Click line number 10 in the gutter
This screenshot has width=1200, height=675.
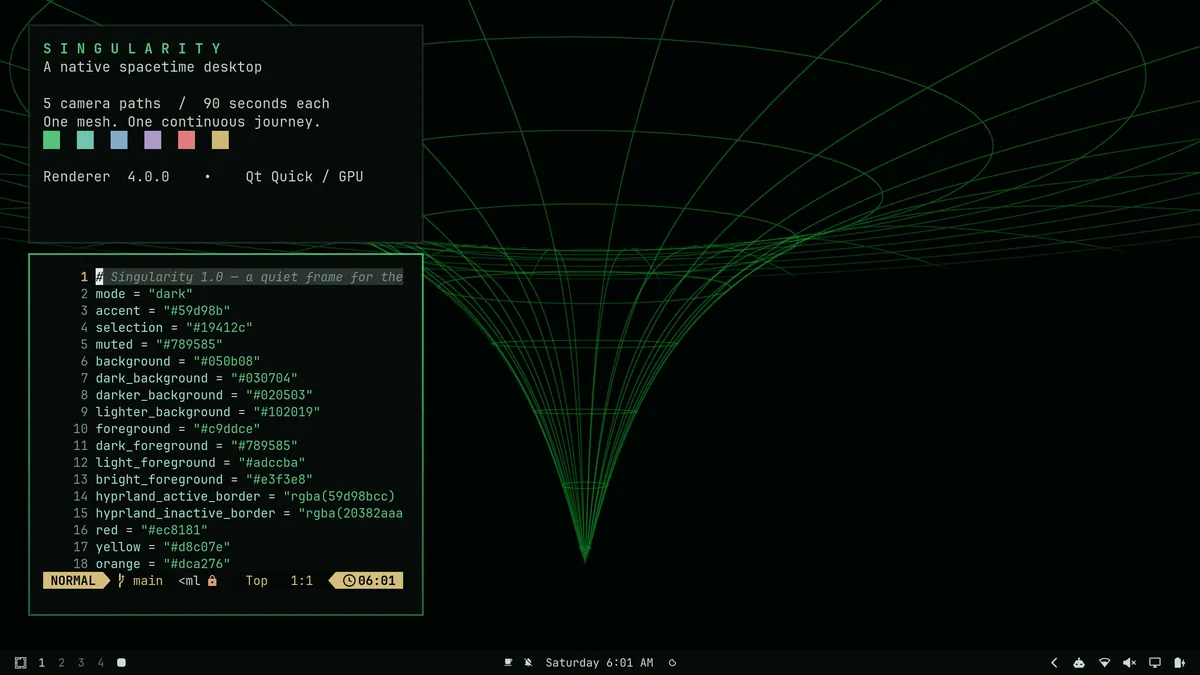[80, 429]
